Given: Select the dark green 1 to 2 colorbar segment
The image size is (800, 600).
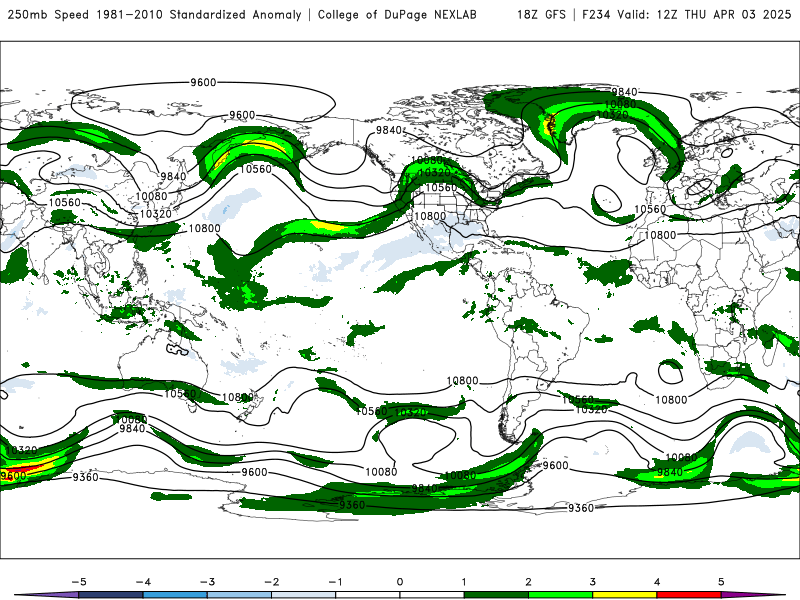Looking at the screenshot, I should click(x=496, y=595).
